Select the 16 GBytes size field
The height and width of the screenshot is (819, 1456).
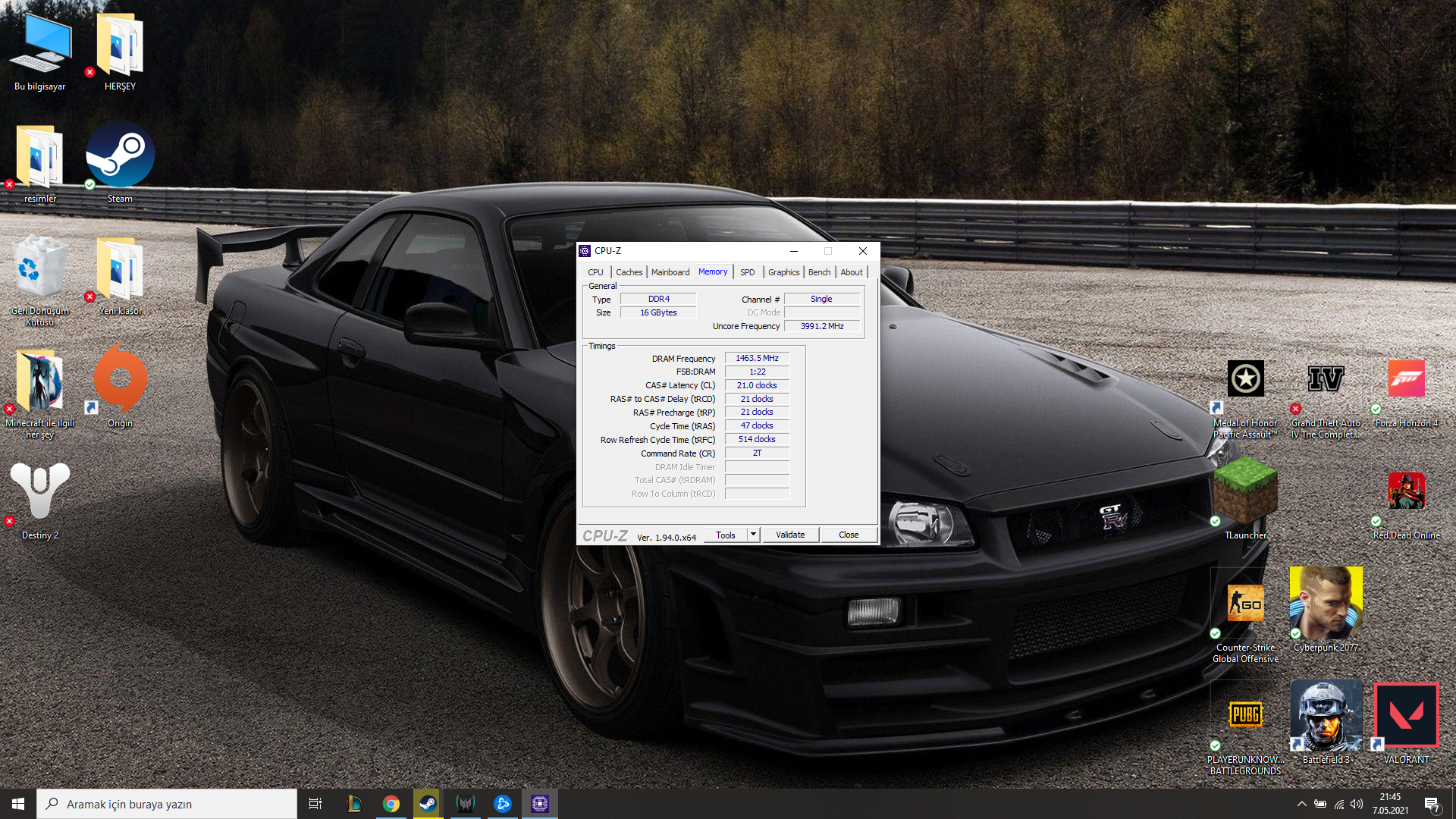658,312
